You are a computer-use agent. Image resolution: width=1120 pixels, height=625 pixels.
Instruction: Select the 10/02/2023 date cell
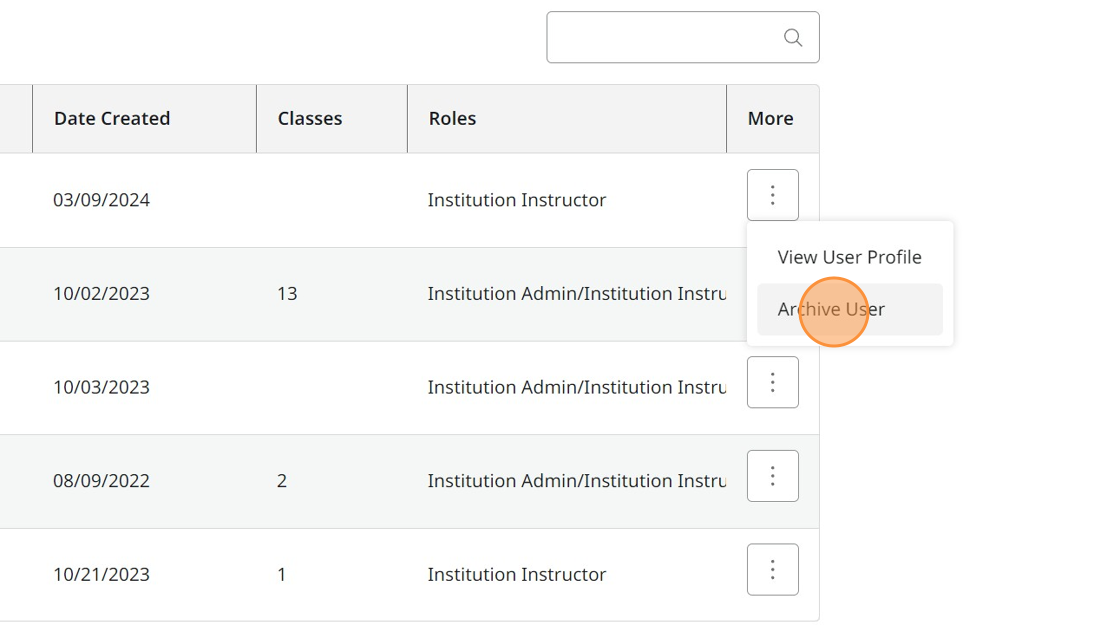point(101,294)
